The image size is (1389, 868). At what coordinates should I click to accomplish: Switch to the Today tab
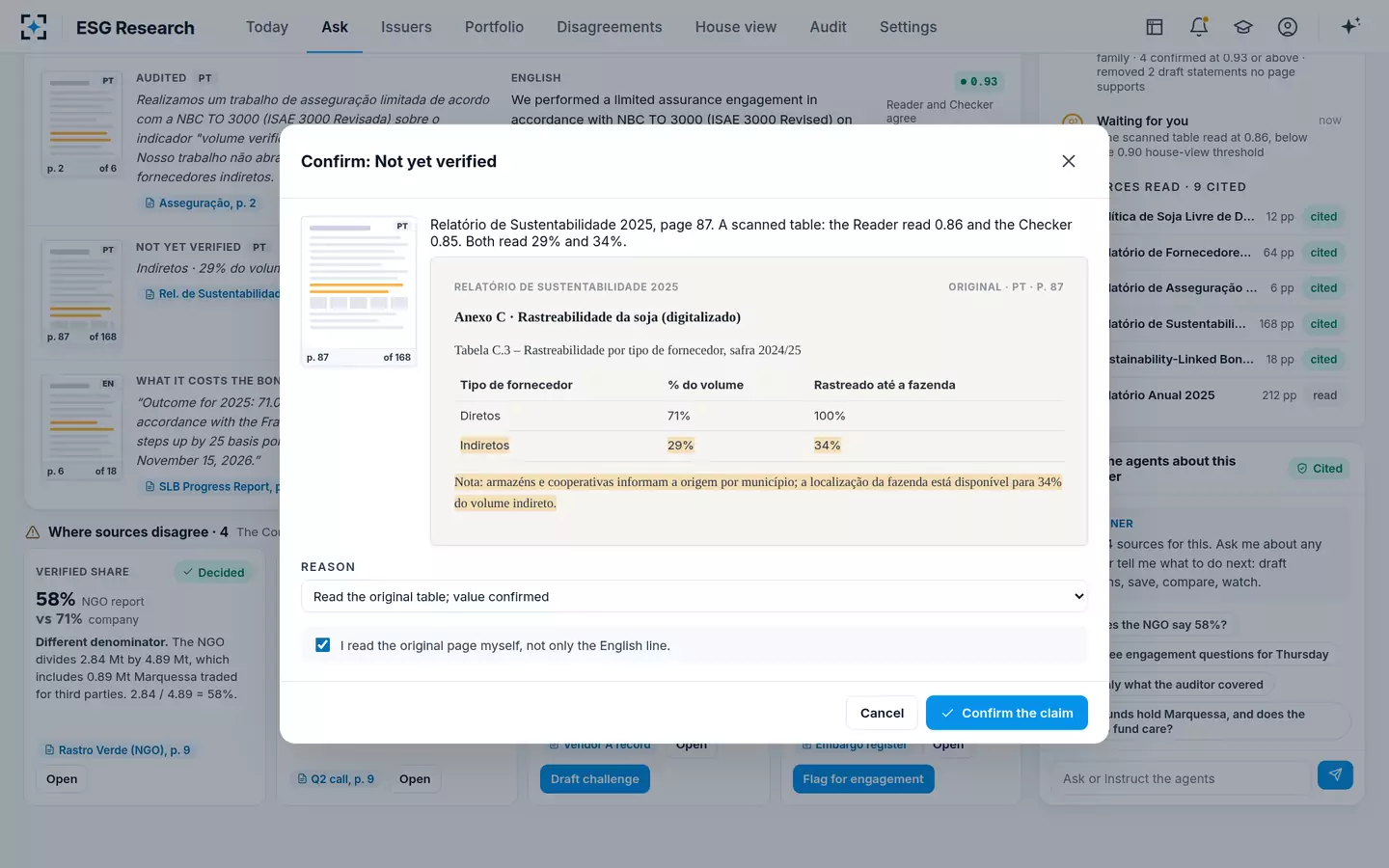coord(267,27)
